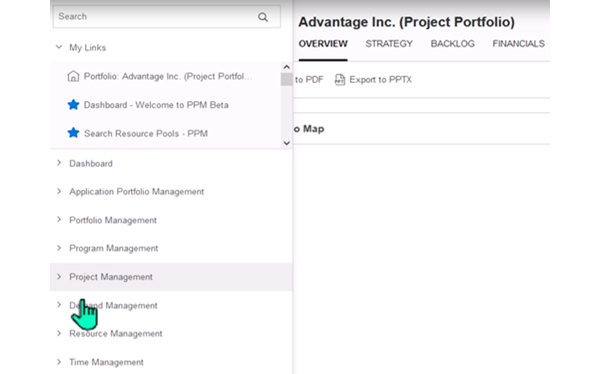Click the Export to PPTX button
The height and width of the screenshot is (374, 600).
click(x=373, y=80)
